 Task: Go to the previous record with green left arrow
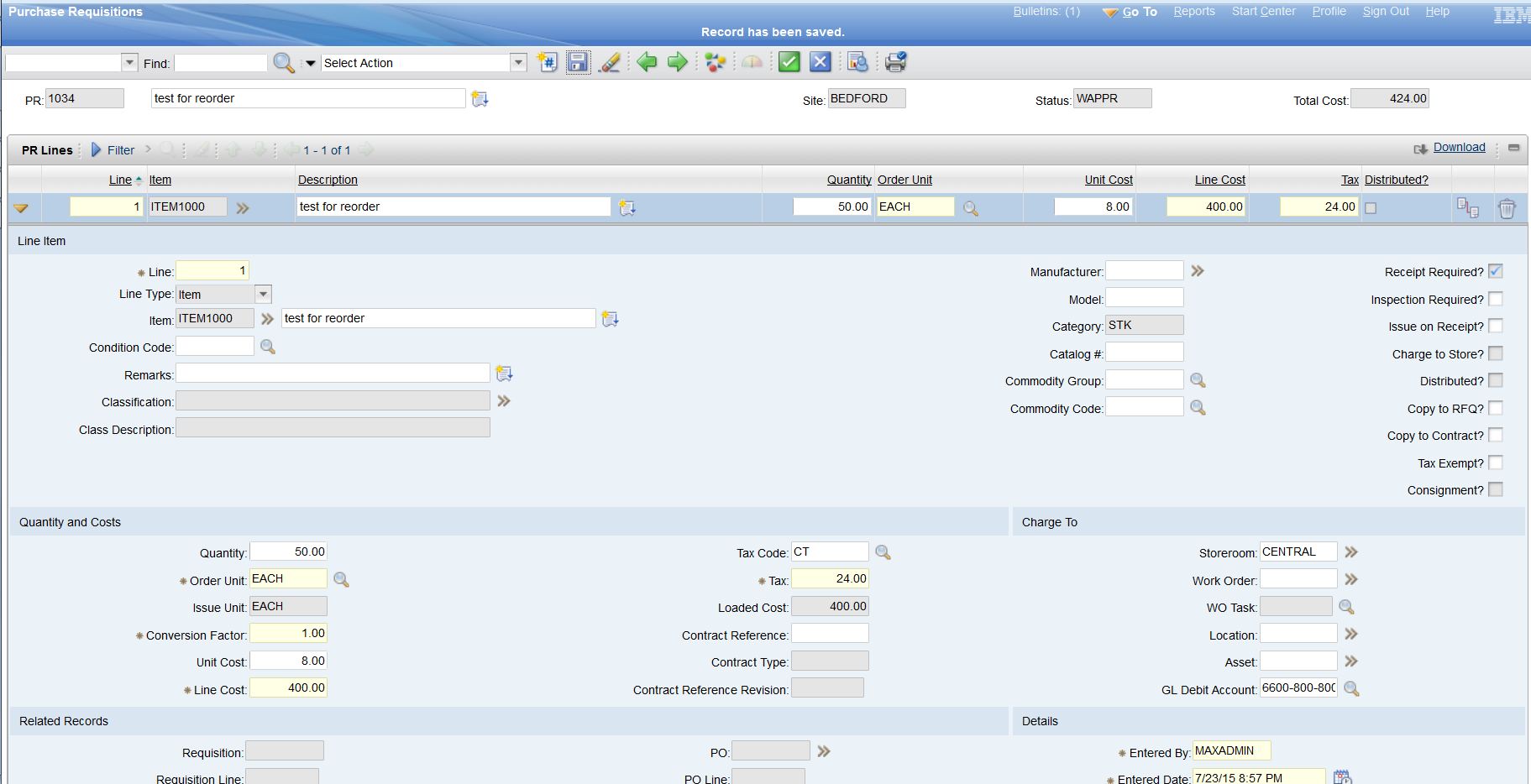pos(646,62)
